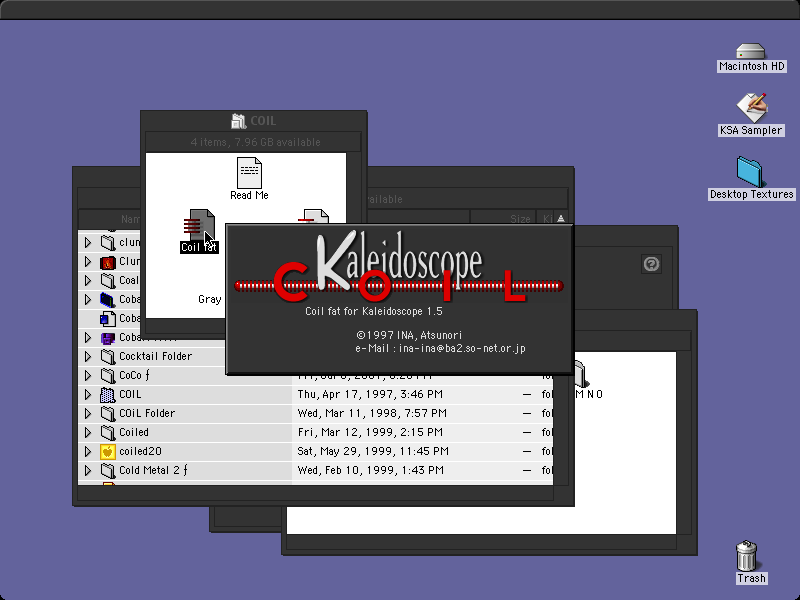Screen dimensions: 800x600
Task: Expand the COiL Folder disclosure triangle
Action: (x=88, y=413)
